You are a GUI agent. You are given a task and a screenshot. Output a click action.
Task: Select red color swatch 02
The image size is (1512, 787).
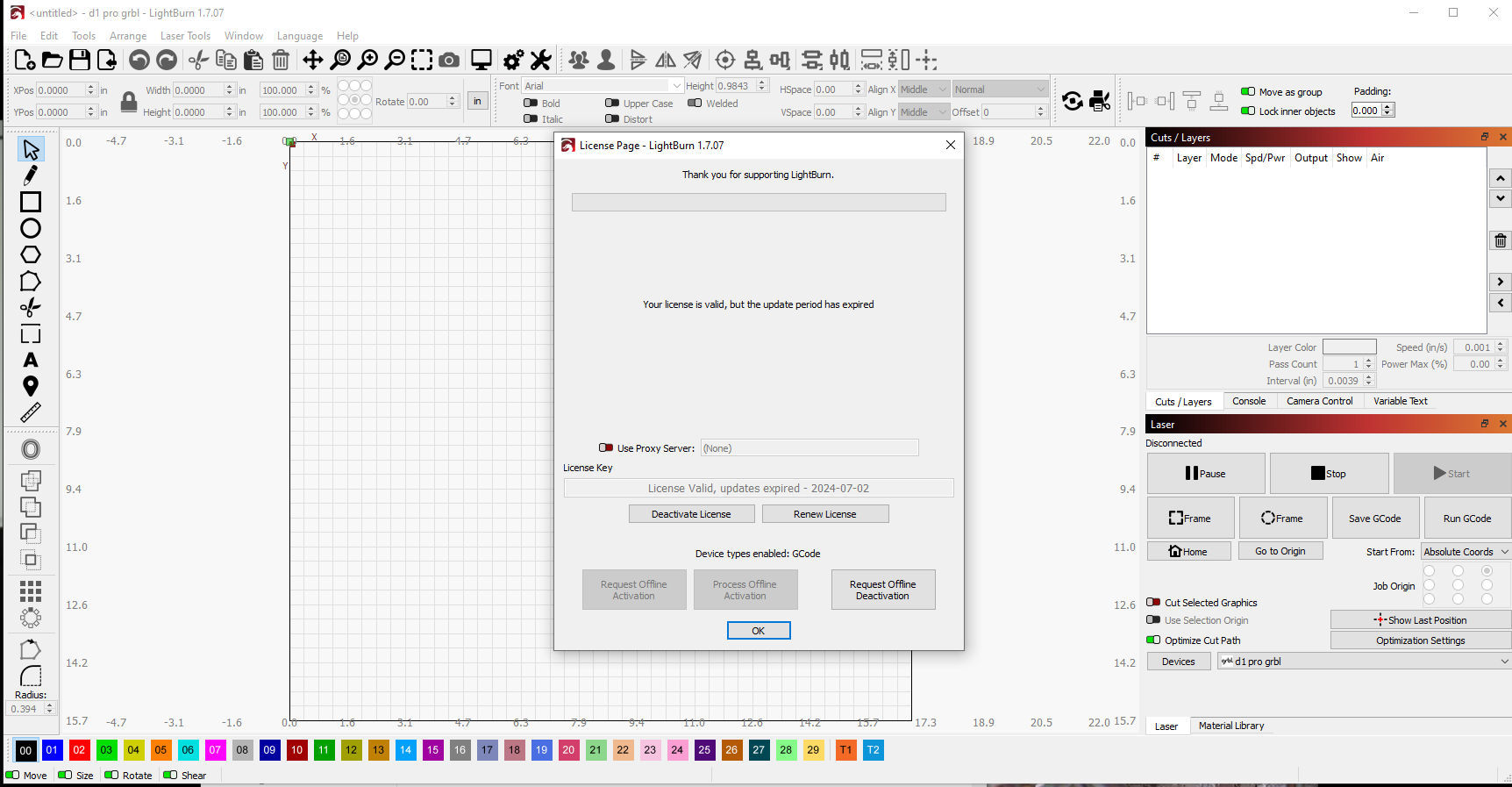[79, 750]
